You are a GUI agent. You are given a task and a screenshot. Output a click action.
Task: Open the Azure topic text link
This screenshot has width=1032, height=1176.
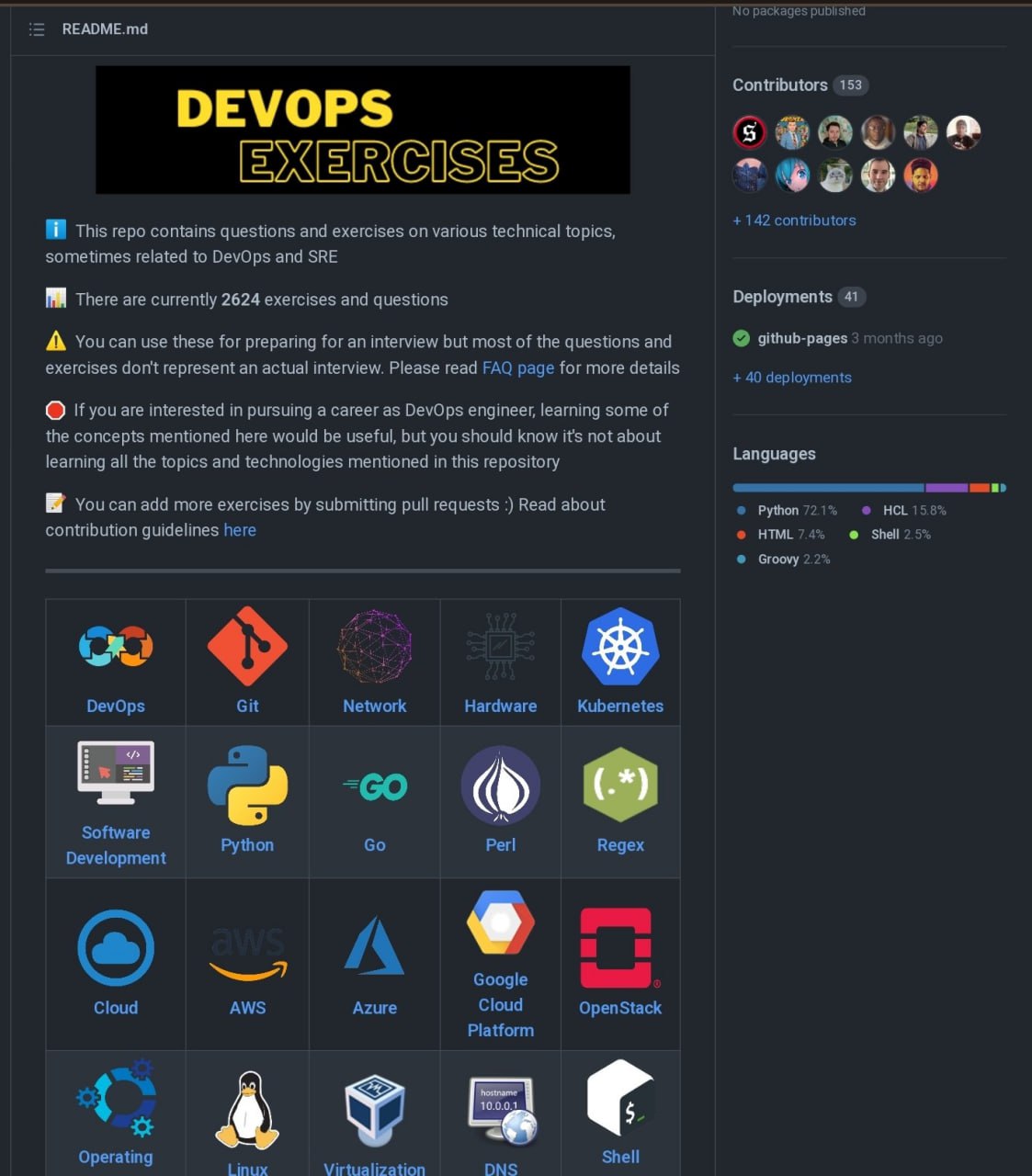pyautogui.click(x=375, y=1008)
